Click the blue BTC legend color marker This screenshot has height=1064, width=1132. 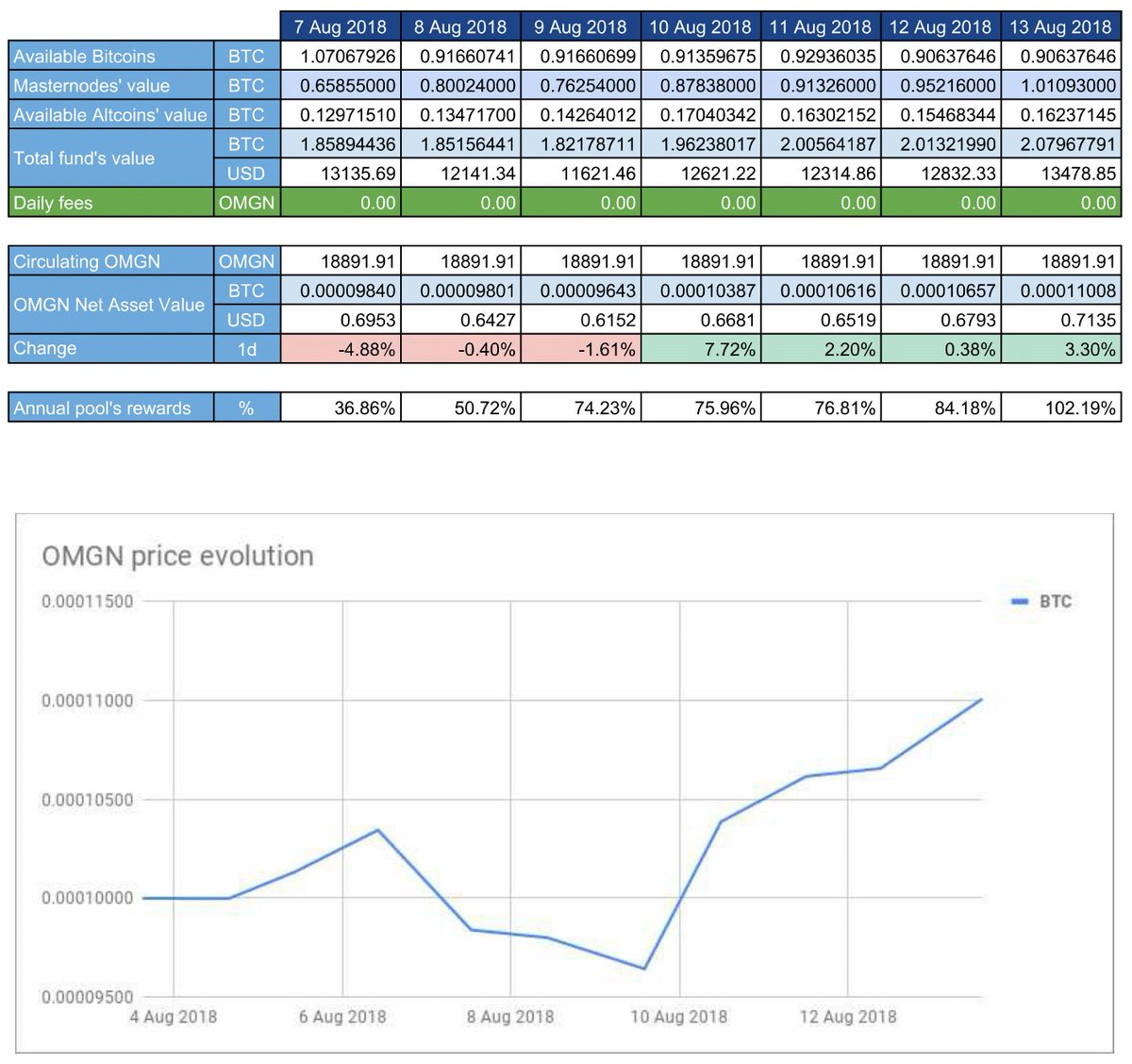[1018, 600]
